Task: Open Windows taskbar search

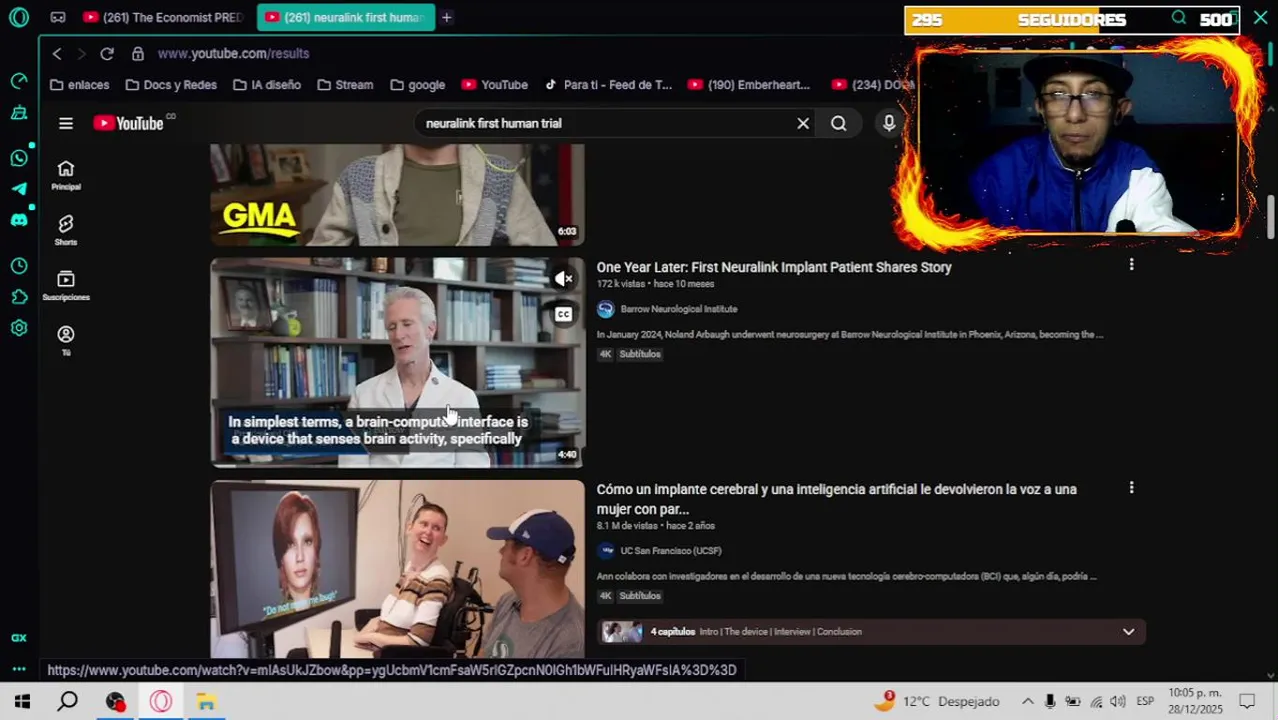Action: tap(68, 701)
